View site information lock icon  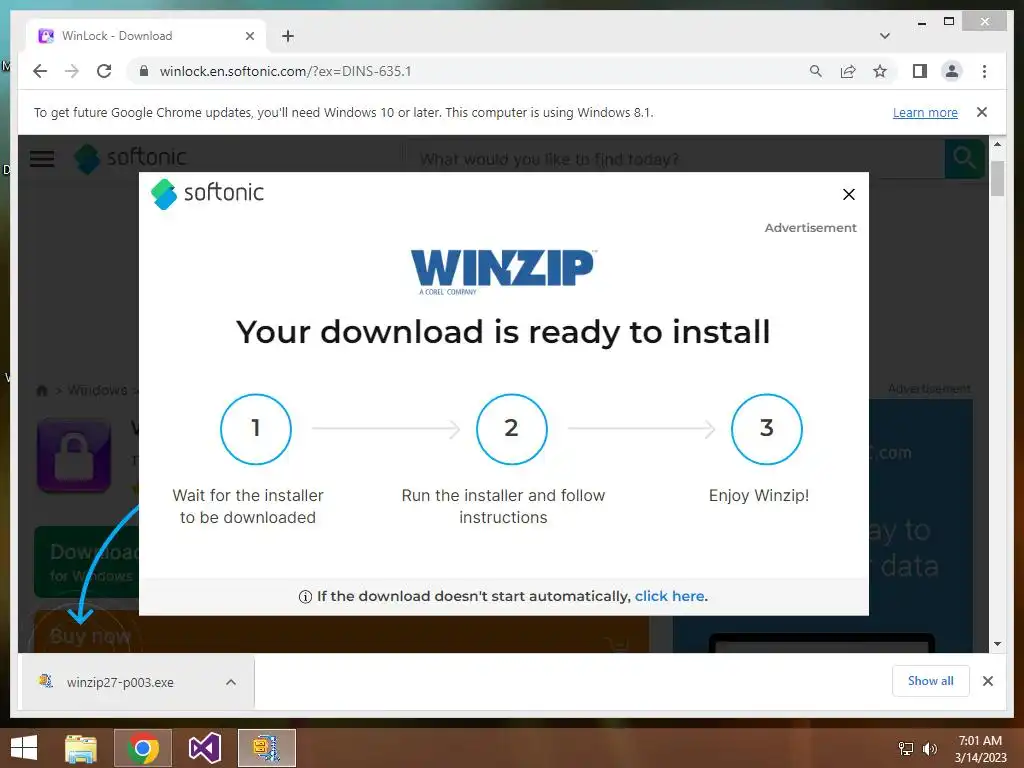point(144,71)
